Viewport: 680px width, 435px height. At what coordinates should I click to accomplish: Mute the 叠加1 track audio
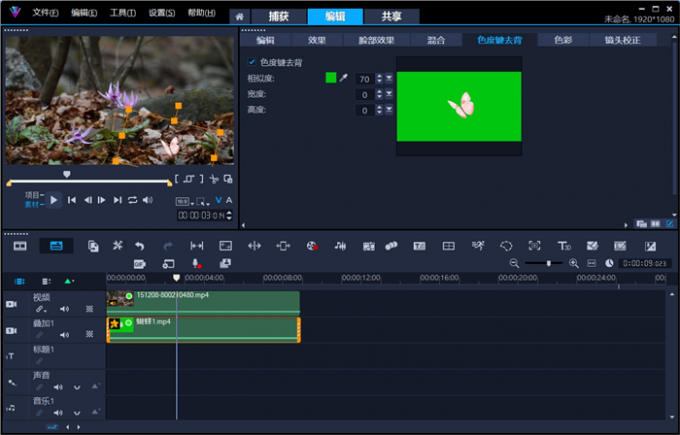pyautogui.click(x=65, y=335)
